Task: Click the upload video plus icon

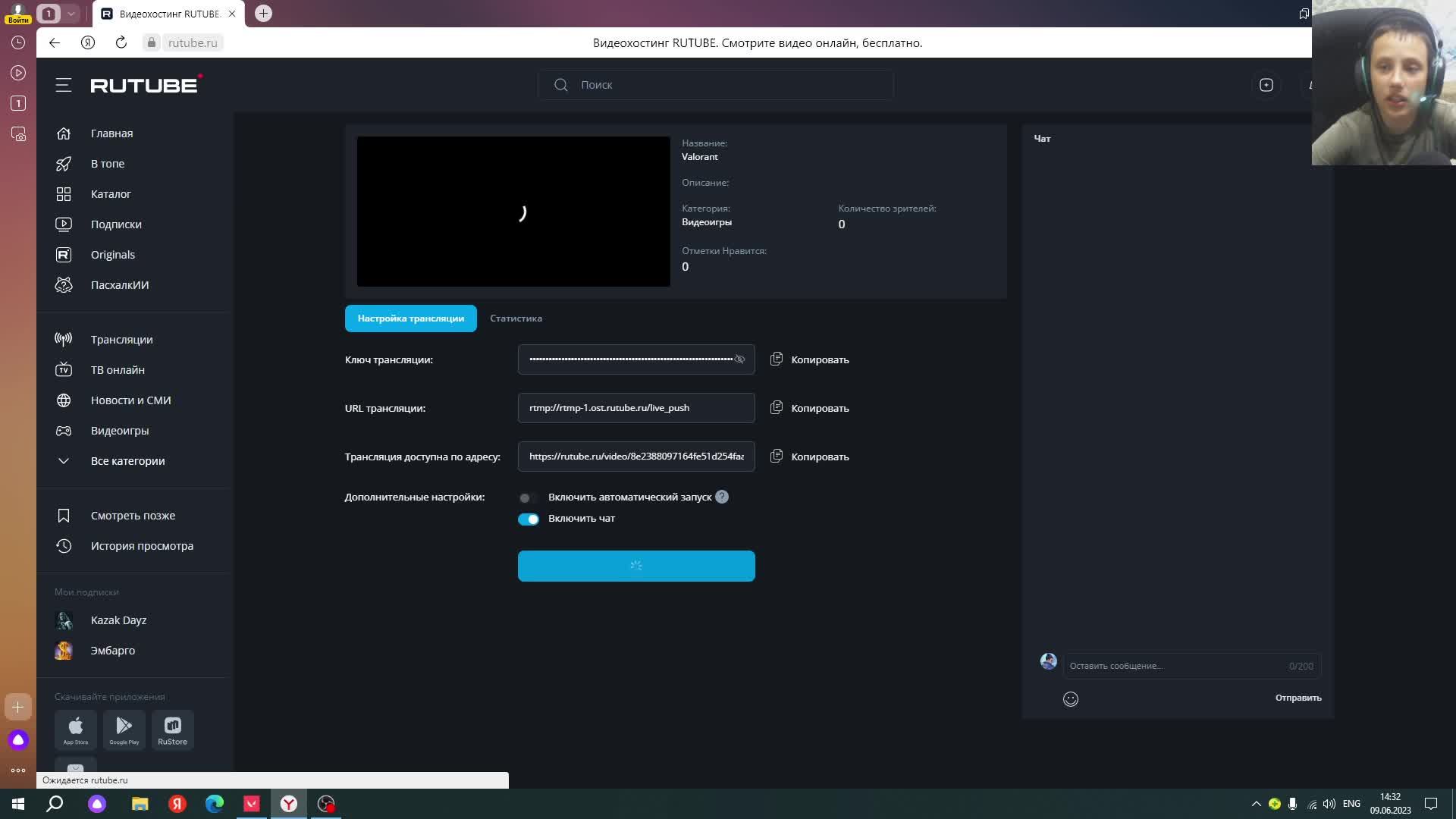Action: [x=1266, y=85]
